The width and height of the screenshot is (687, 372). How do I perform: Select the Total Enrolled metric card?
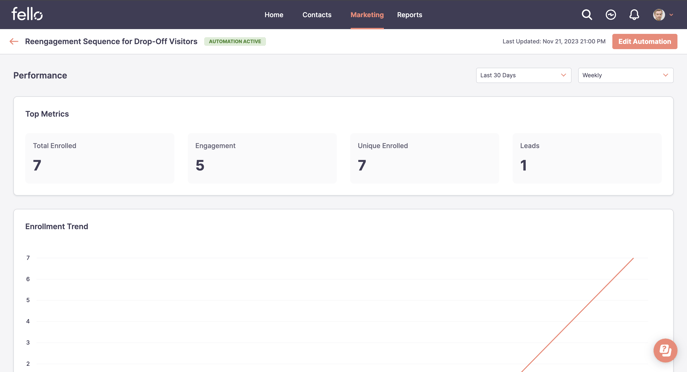coord(100,158)
